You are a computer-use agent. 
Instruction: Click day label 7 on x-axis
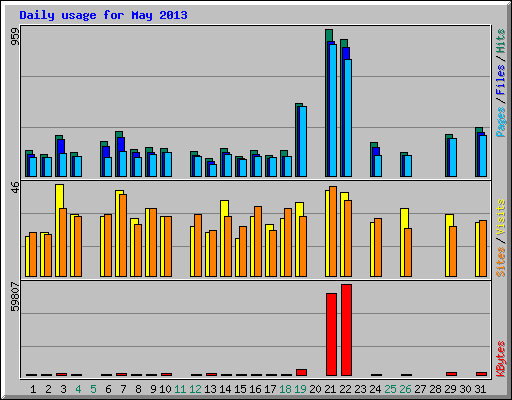click(x=123, y=389)
